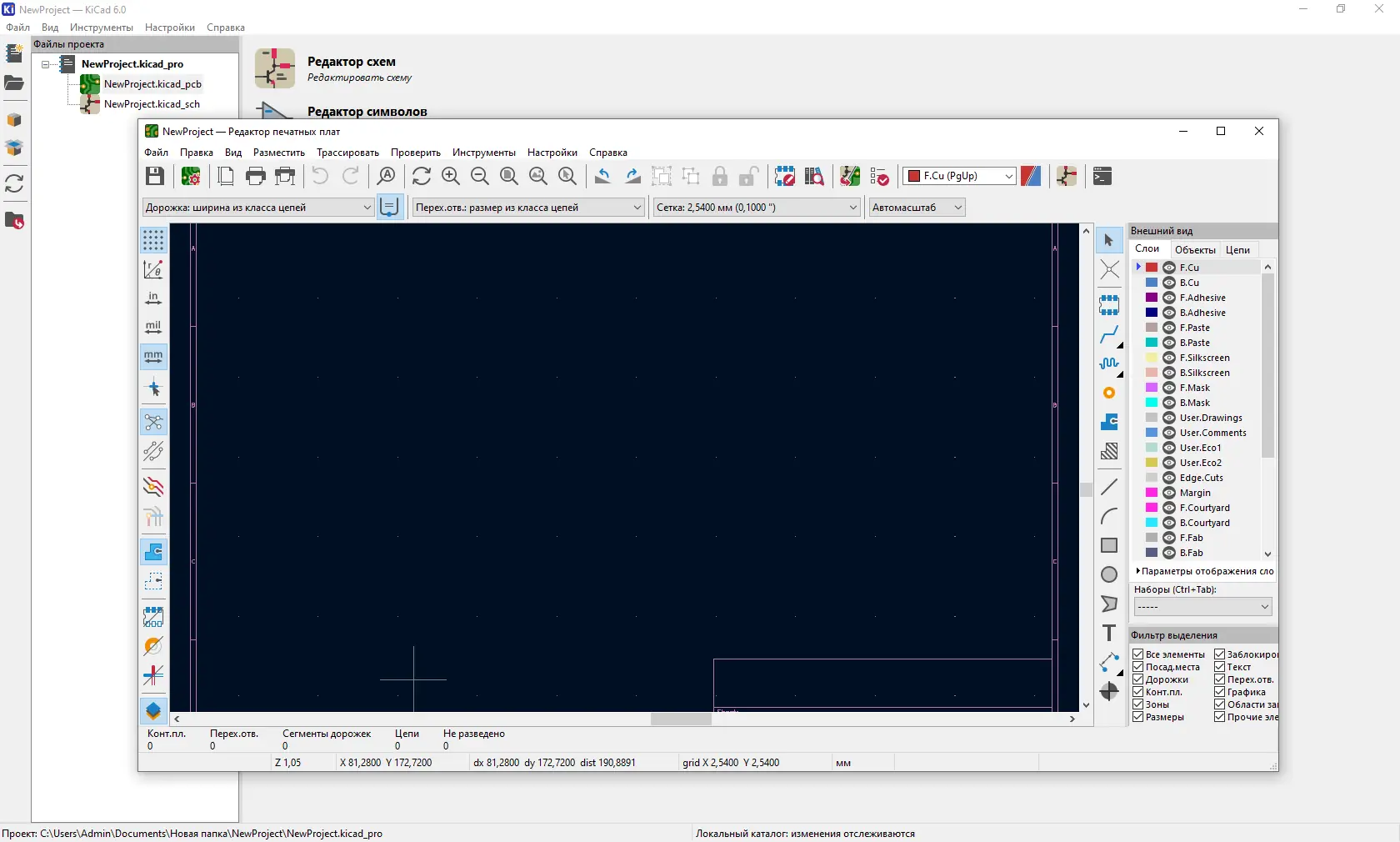Uncheck the Текст filter checkbox
The image size is (1400, 842).
1219,667
